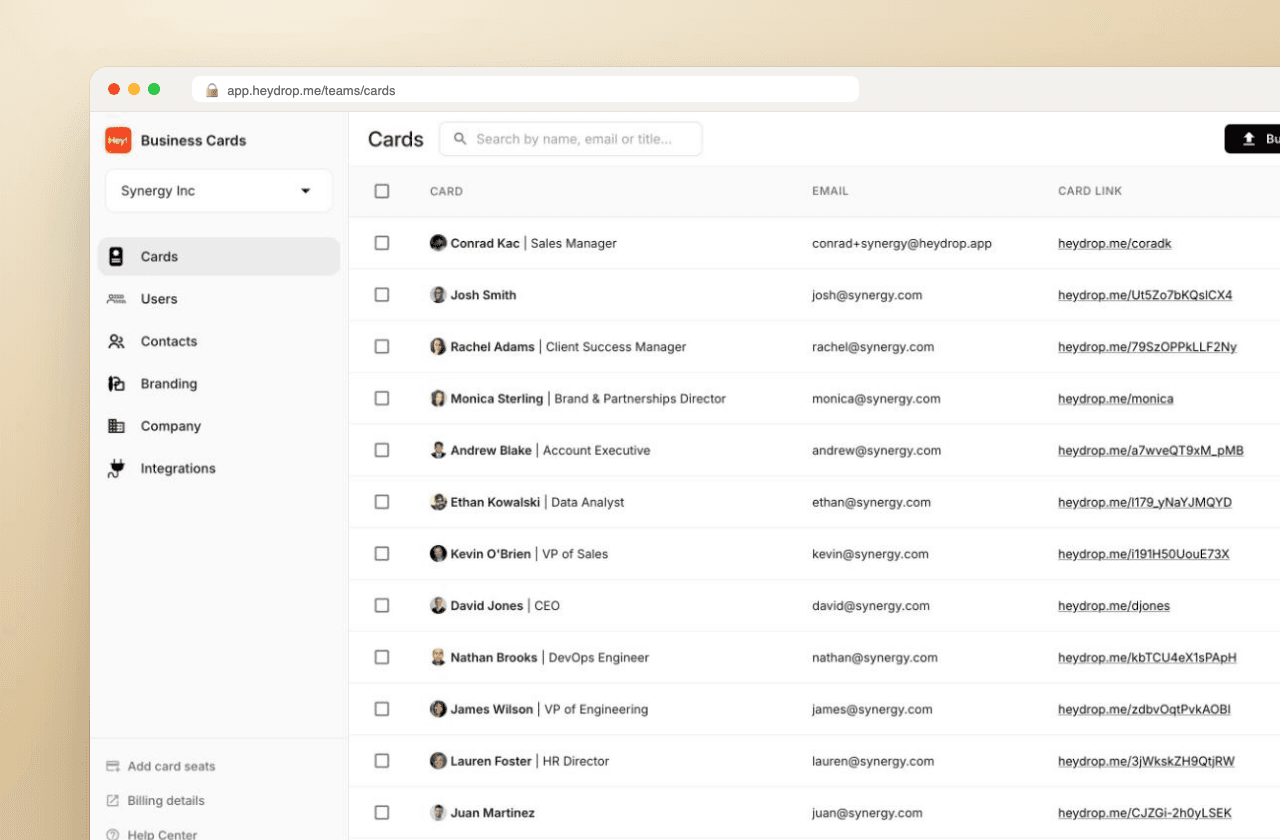Click Rachel Adams's avatar
1280x840 pixels.
pos(438,347)
